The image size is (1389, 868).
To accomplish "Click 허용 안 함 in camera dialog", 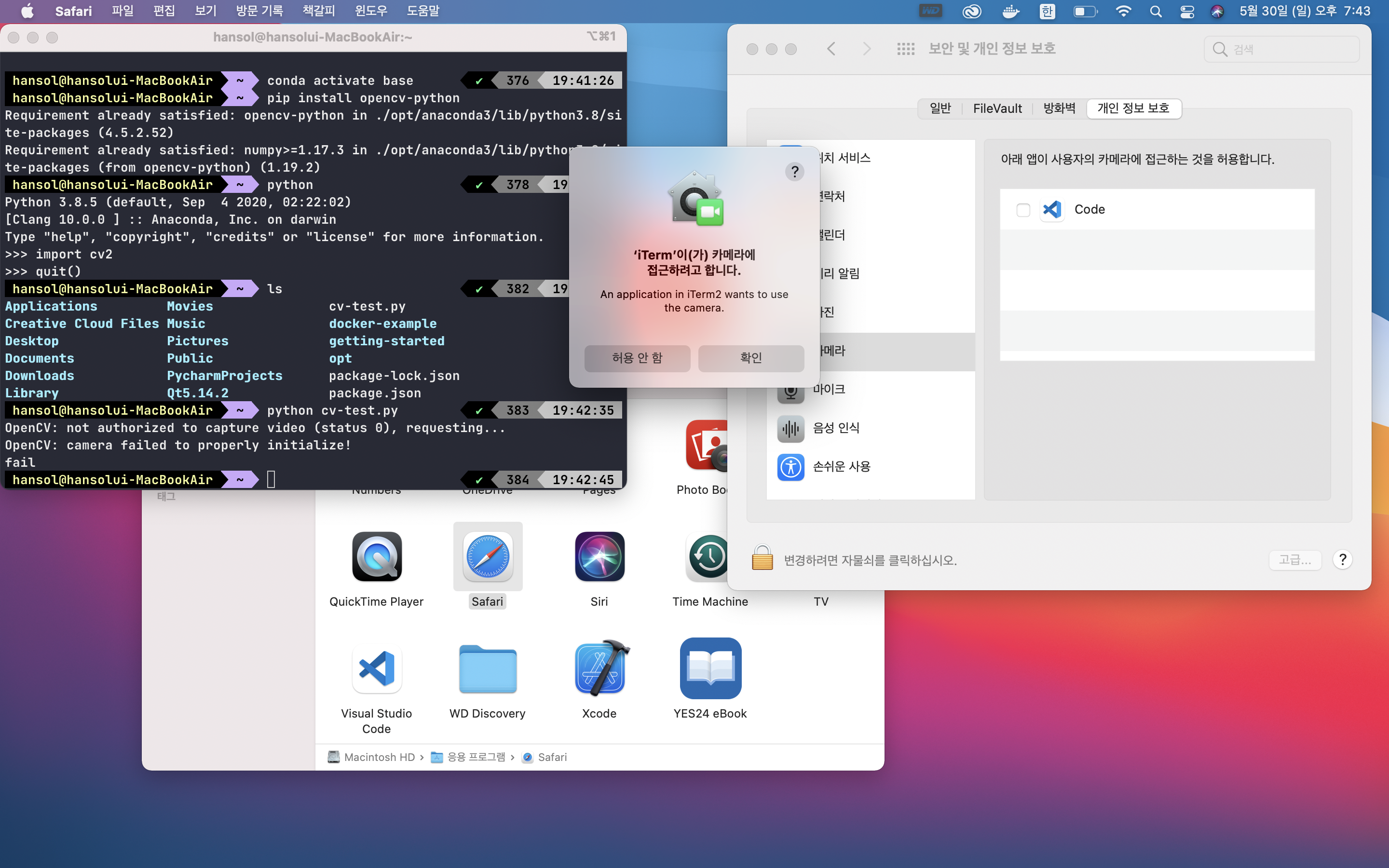I will coord(637,358).
